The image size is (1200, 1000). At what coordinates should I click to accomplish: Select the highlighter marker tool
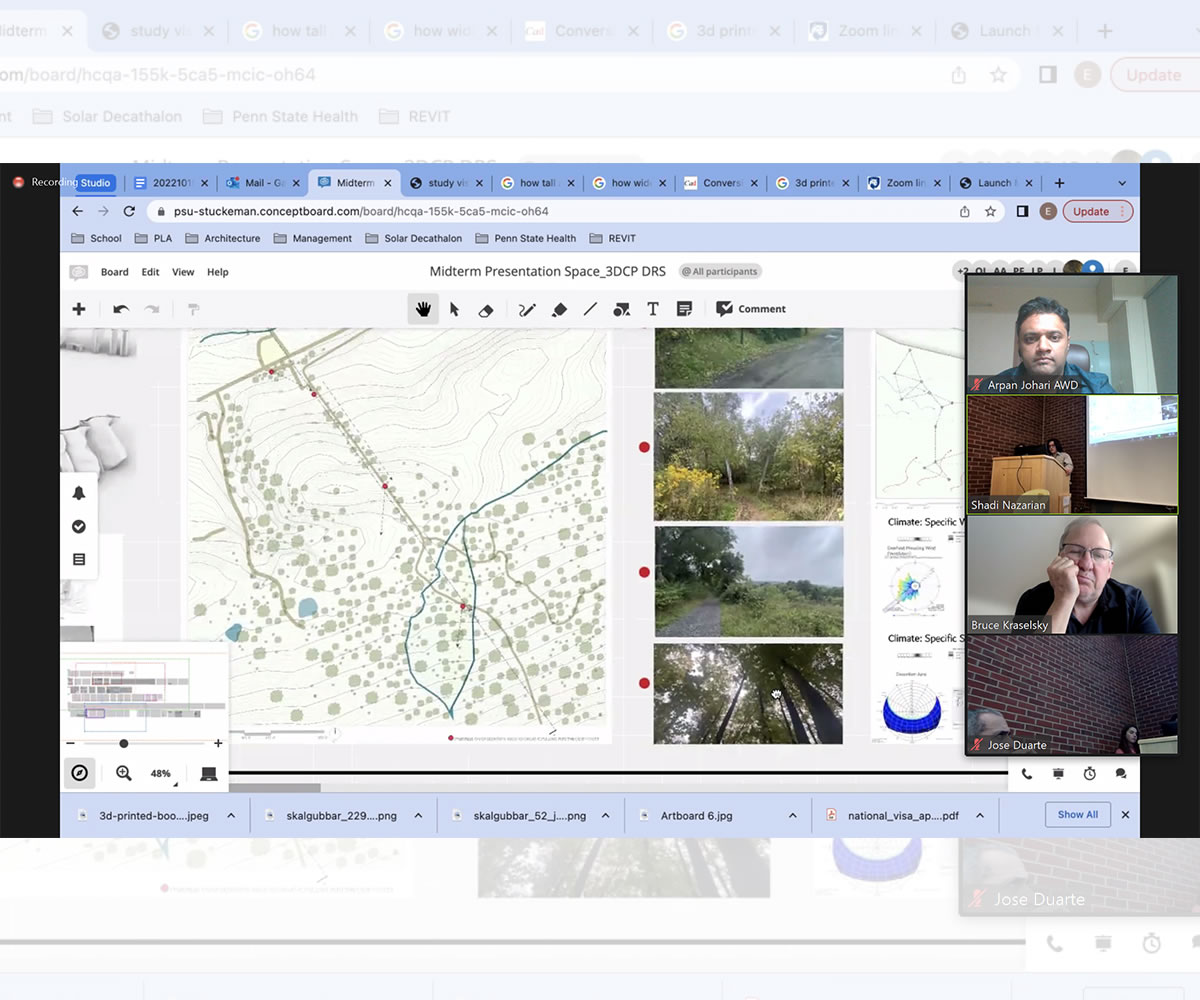tap(559, 309)
